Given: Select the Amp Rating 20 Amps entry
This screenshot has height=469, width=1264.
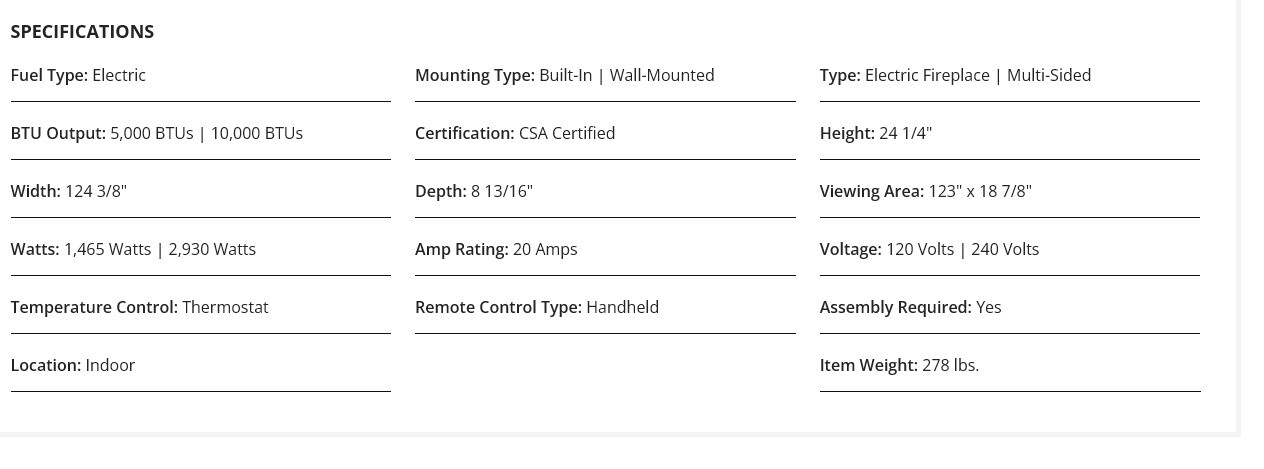Looking at the screenshot, I should [x=496, y=250].
